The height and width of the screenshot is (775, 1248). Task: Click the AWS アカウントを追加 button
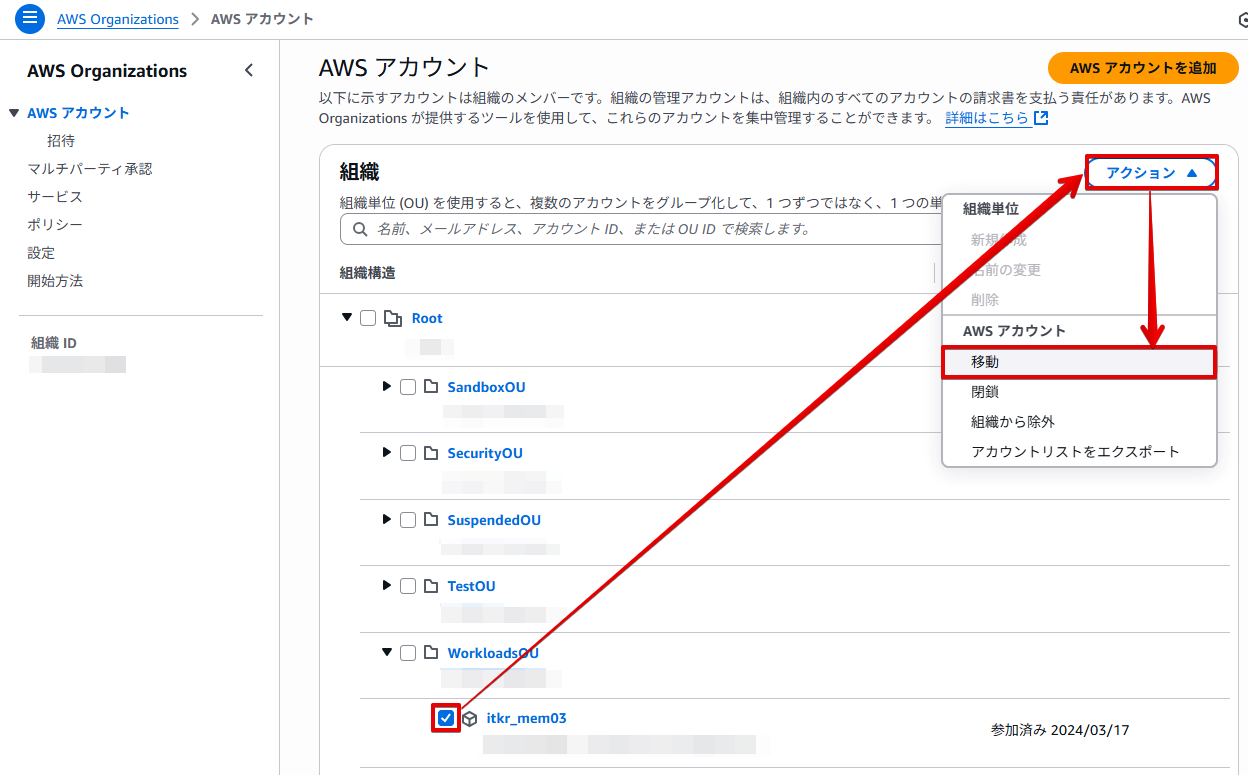1143,68
